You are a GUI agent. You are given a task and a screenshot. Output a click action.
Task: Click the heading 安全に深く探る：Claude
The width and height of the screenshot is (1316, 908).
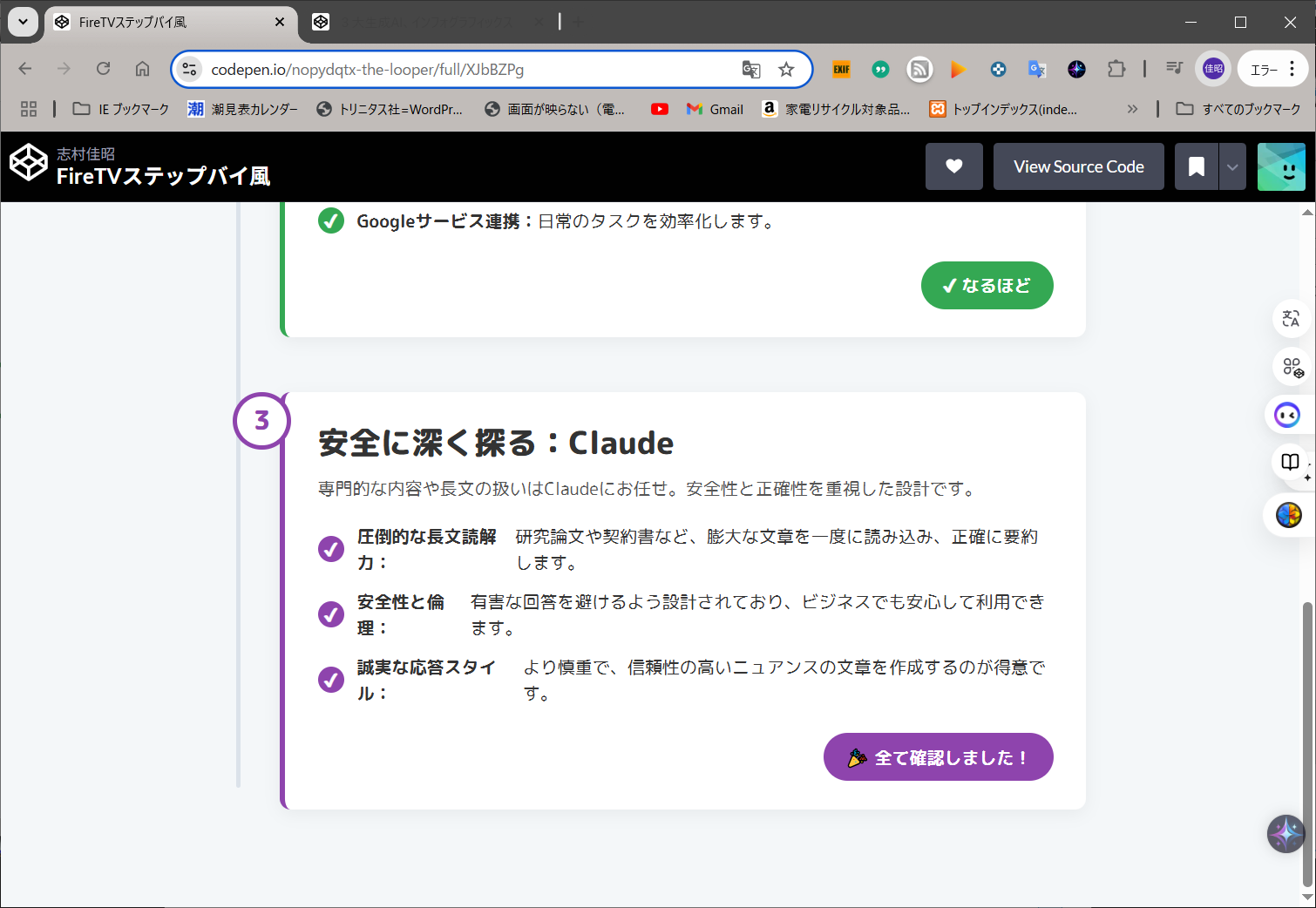(496, 443)
